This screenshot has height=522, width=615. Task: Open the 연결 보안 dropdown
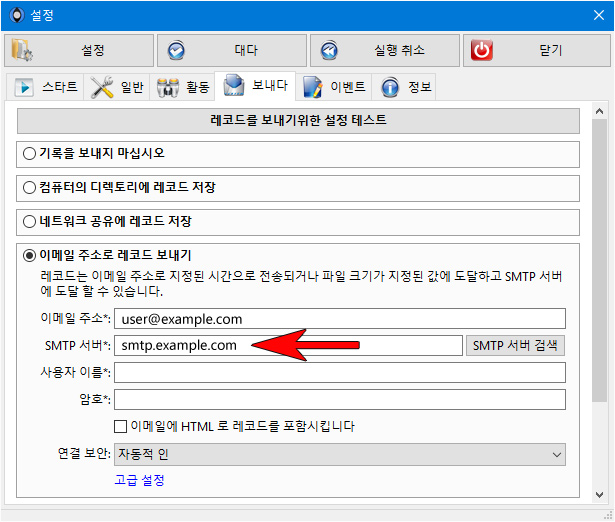[x=340, y=455]
